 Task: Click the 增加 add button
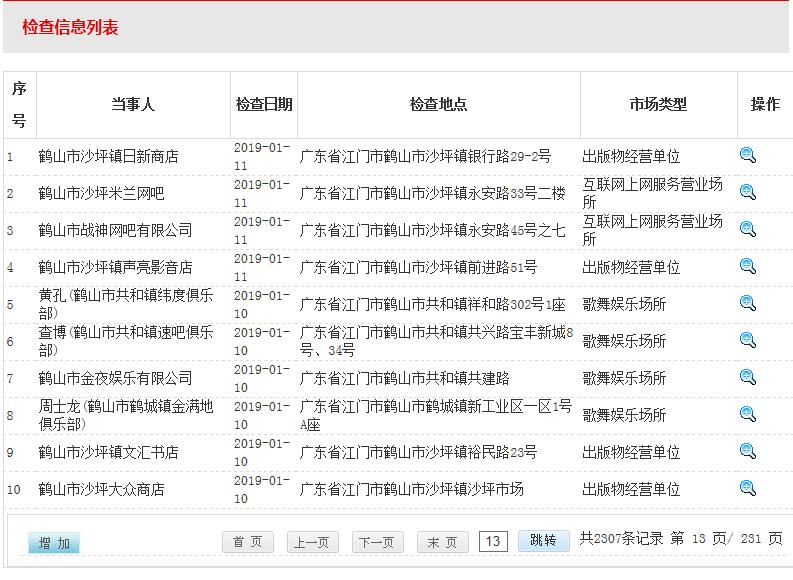54,543
